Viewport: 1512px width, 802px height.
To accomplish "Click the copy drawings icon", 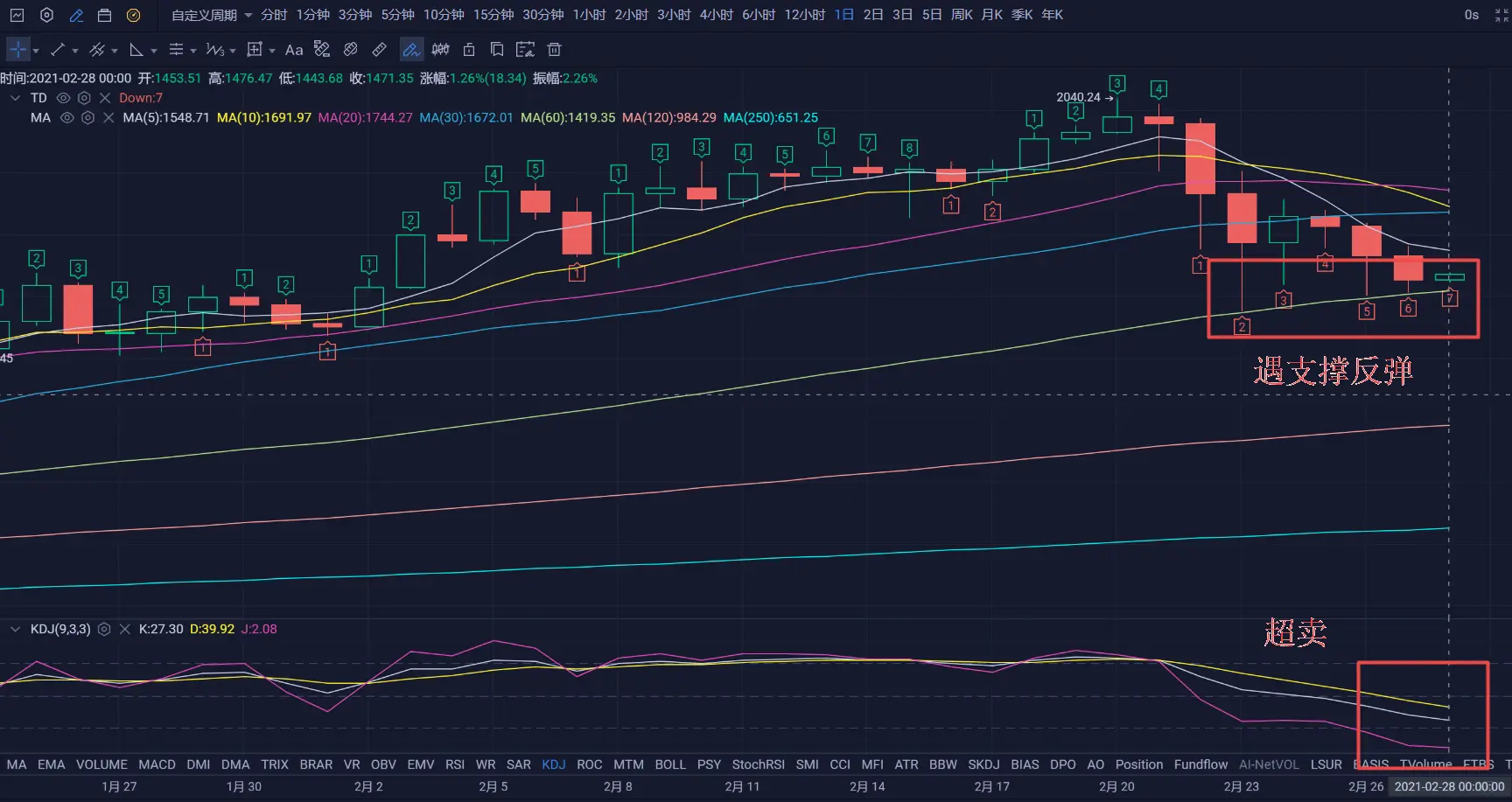I will pyautogui.click(x=497, y=50).
